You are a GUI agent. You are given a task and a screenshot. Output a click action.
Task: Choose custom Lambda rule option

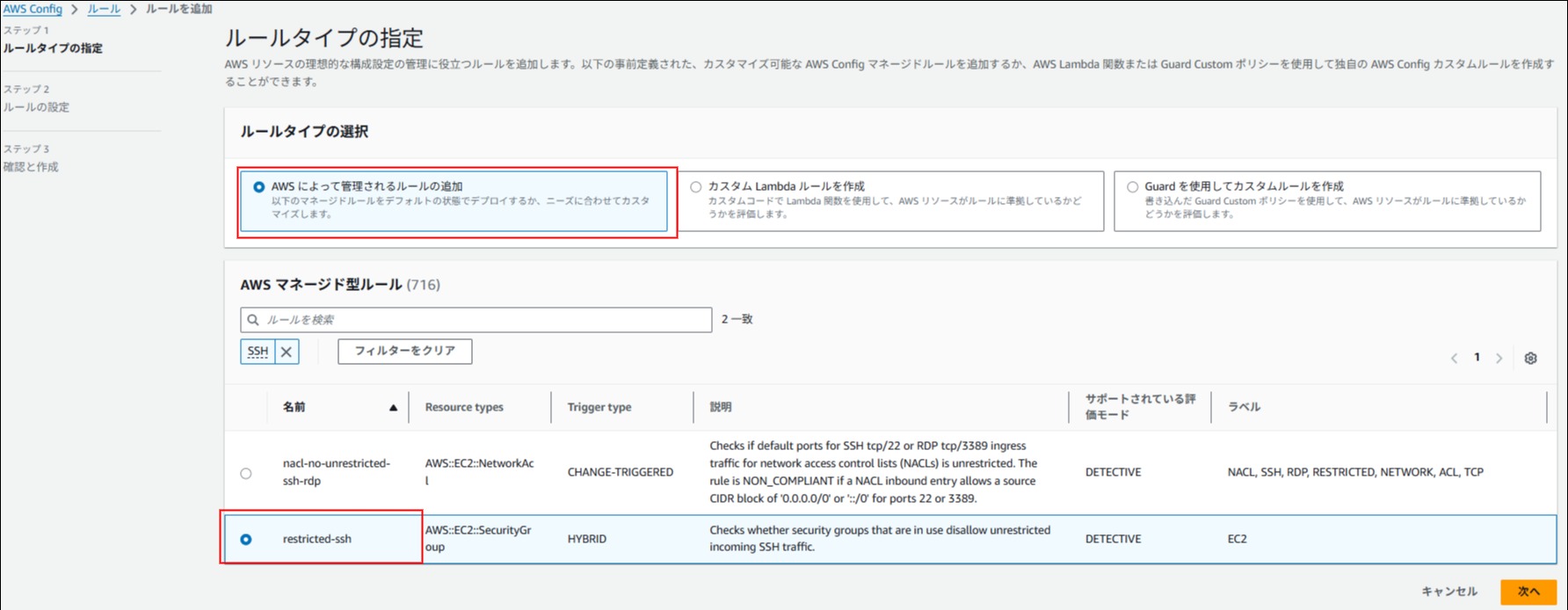(696, 187)
